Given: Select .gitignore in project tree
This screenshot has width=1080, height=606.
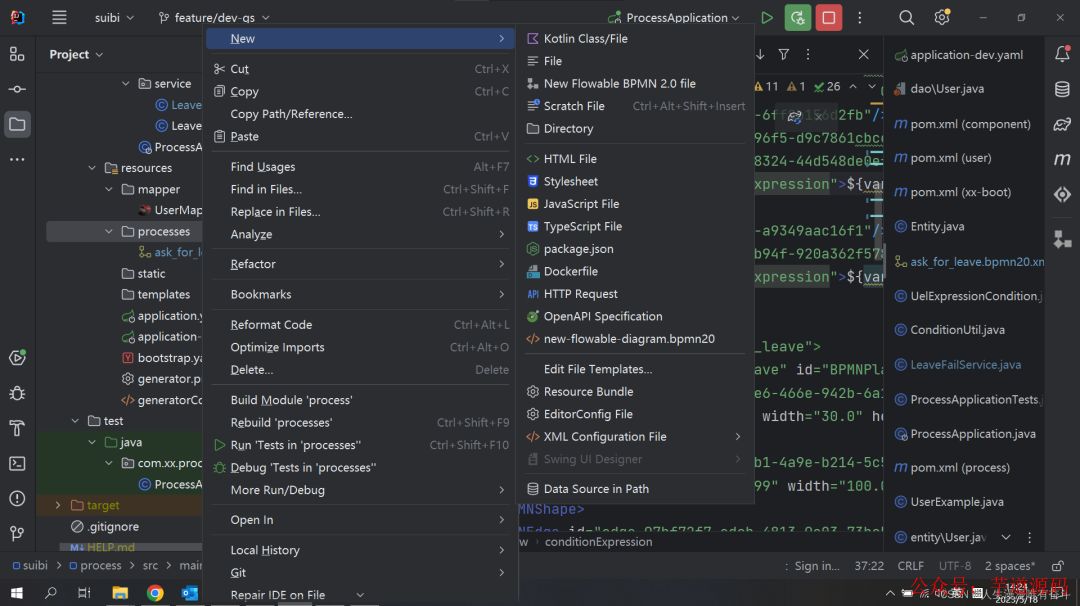Looking at the screenshot, I should pyautogui.click(x=114, y=526).
